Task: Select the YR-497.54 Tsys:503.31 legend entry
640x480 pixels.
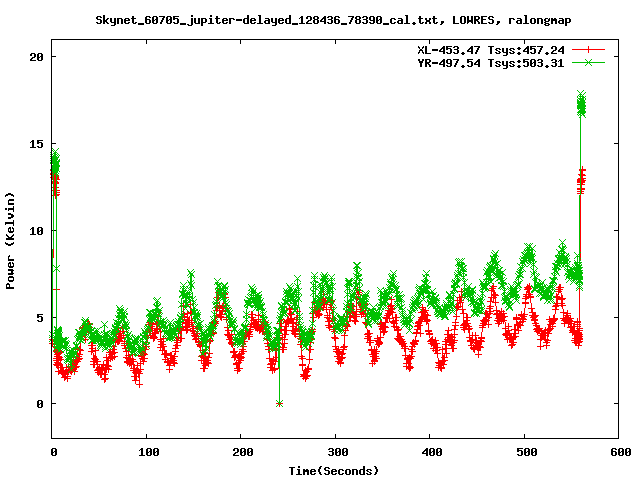Action: point(491,63)
